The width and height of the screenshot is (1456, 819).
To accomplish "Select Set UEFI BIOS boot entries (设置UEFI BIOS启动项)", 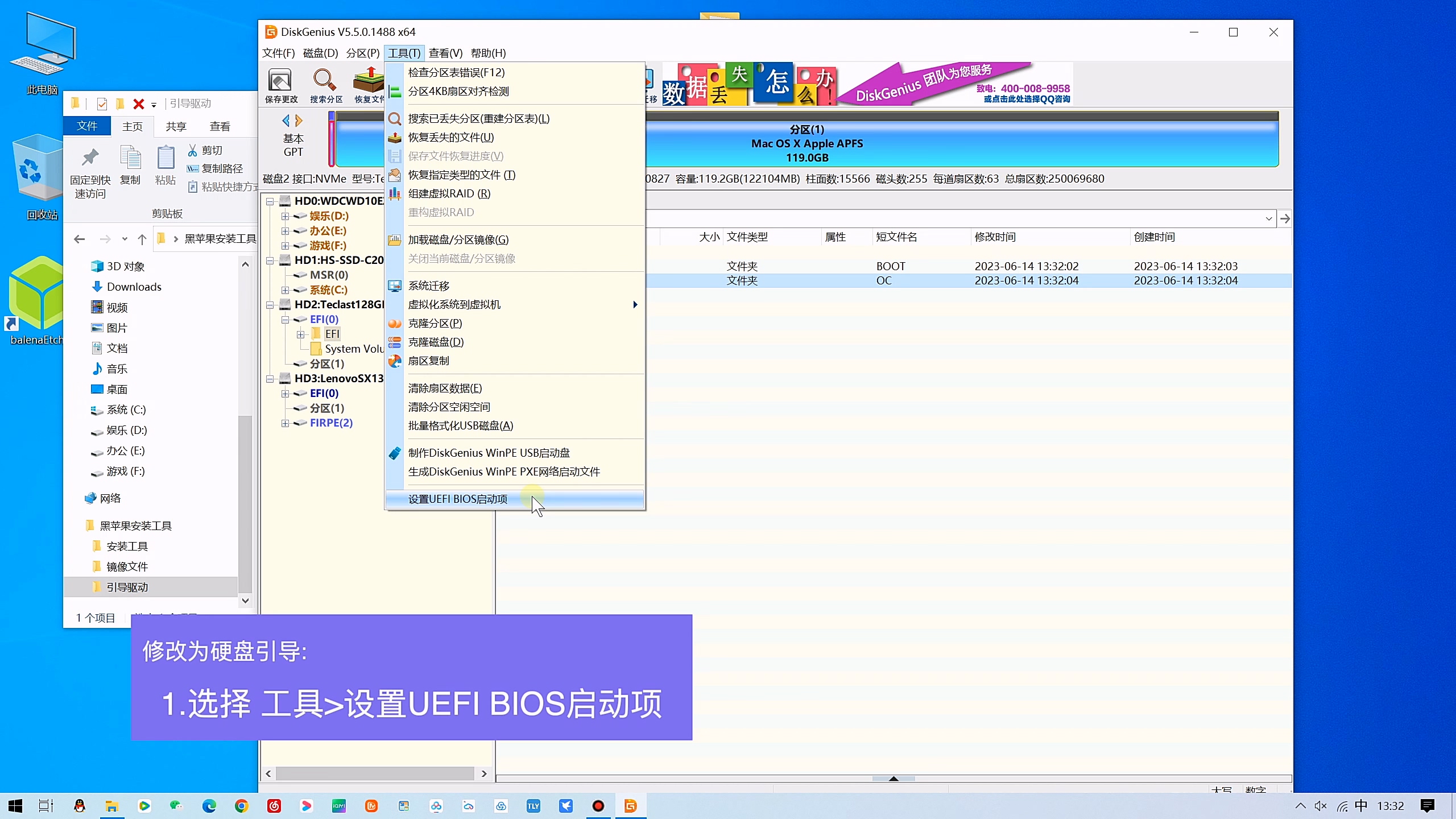I will [458, 499].
